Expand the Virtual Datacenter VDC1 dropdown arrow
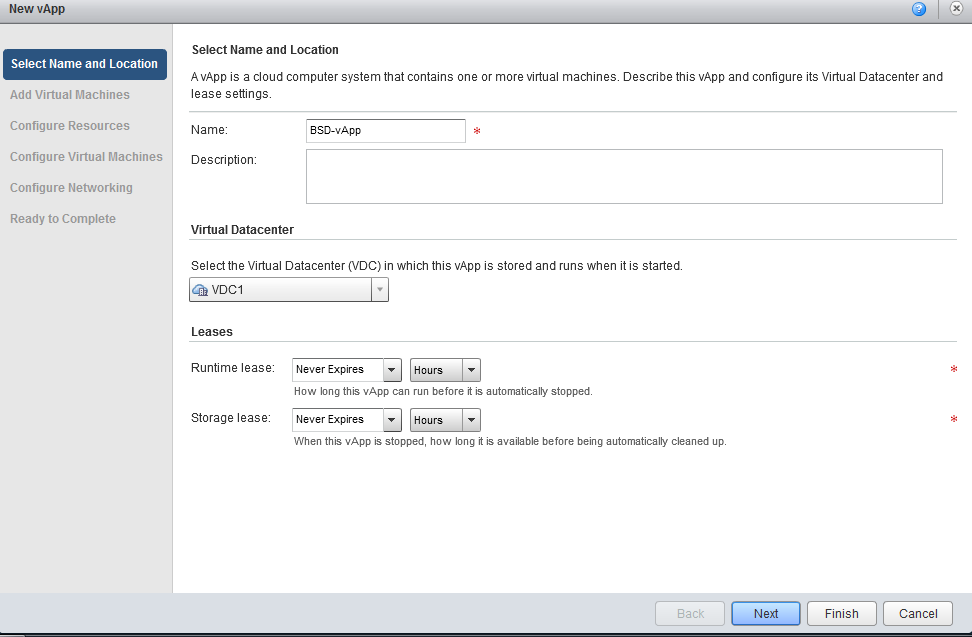Screen dimensions: 972x637 pyautogui.click(x=380, y=289)
